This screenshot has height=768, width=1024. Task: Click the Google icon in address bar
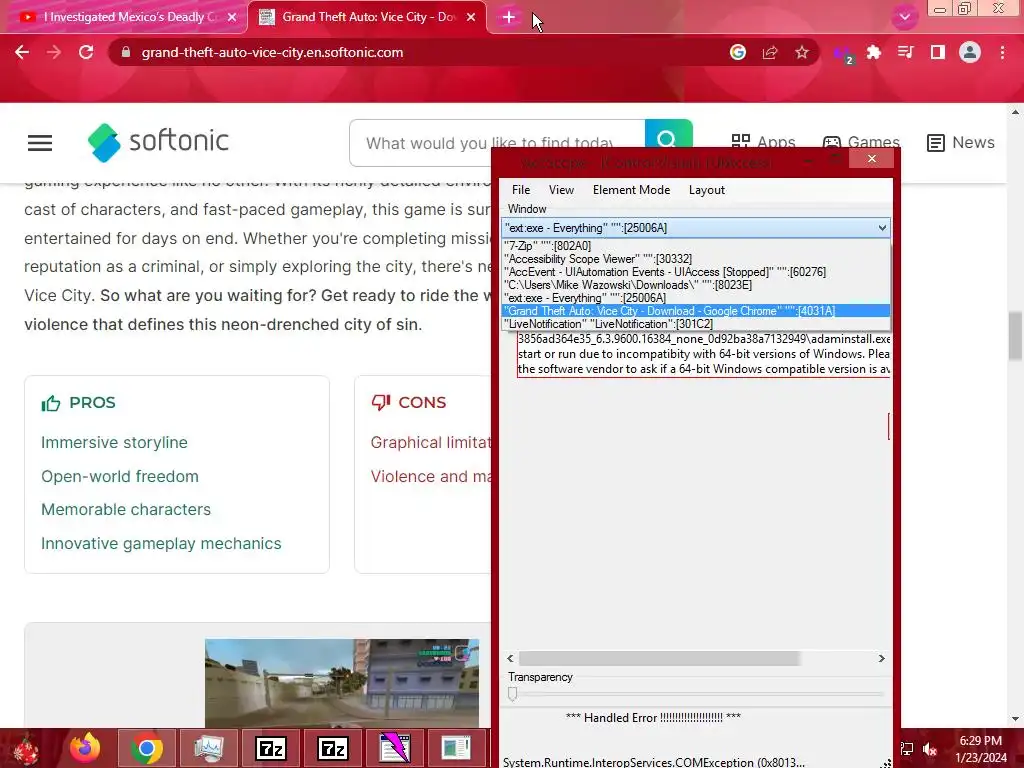tap(738, 52)
